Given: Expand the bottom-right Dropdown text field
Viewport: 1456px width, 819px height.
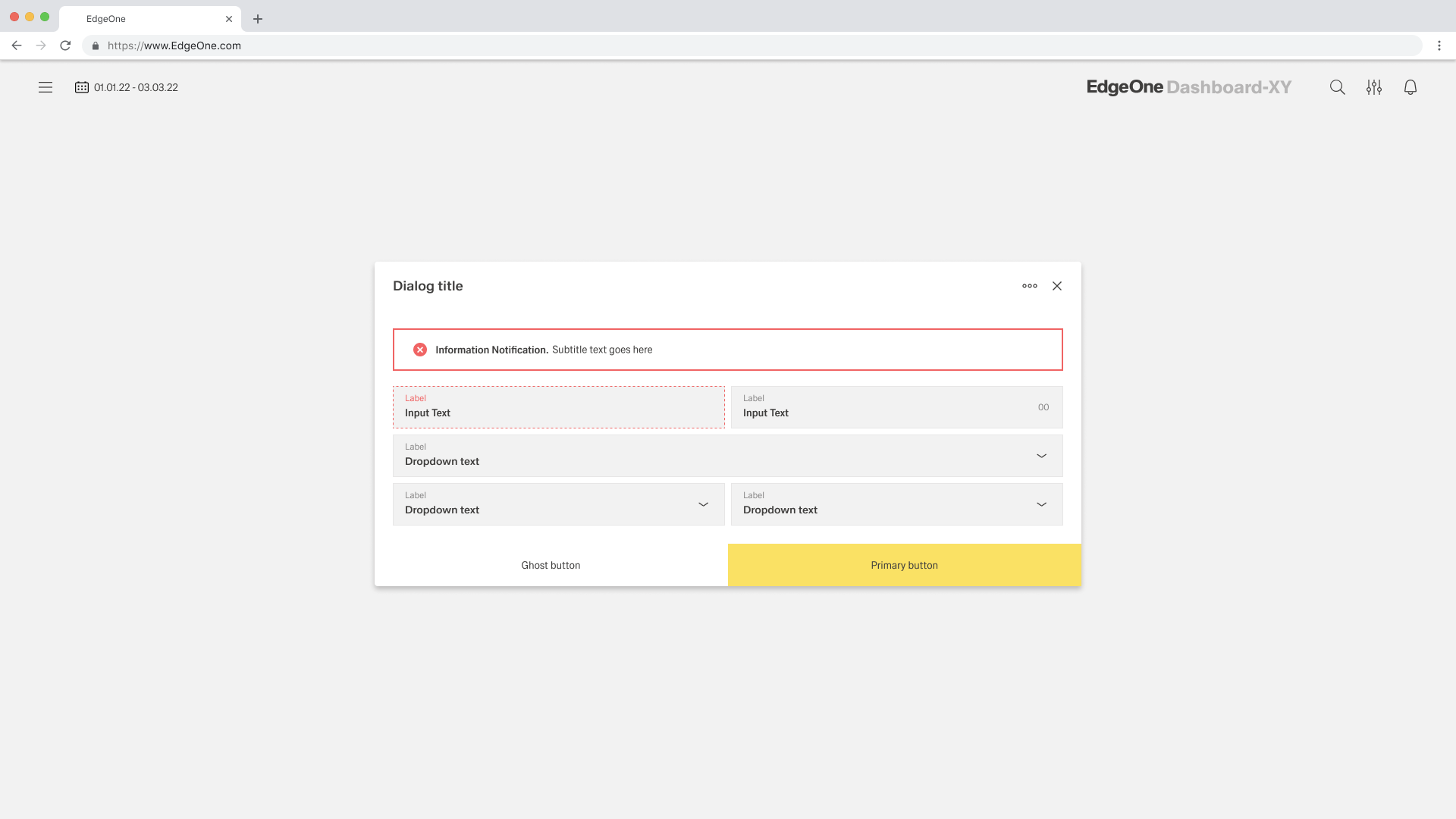Looking at the screenshot, I should point(896,504).
